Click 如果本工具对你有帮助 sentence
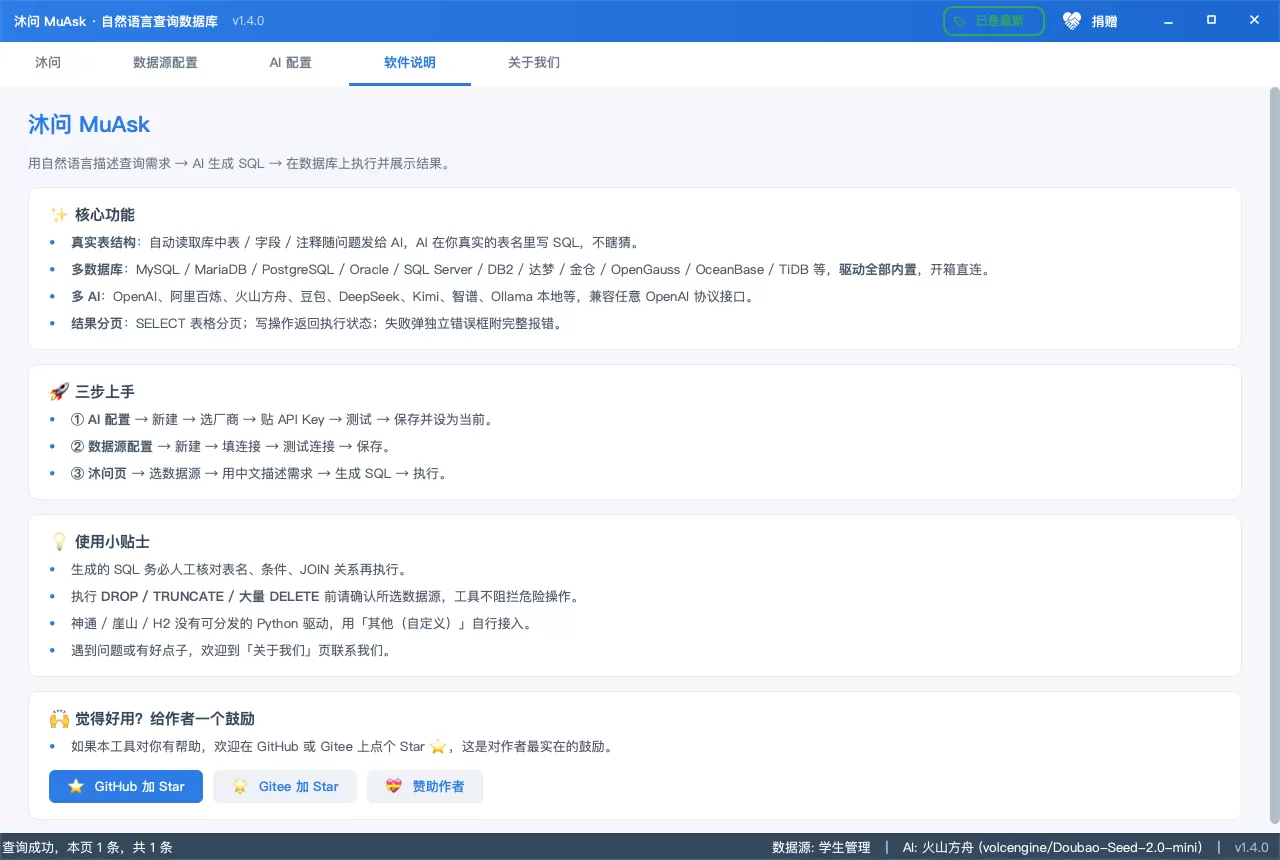Viewport: 1280px width, 860px height. click(x=341, y=746)
